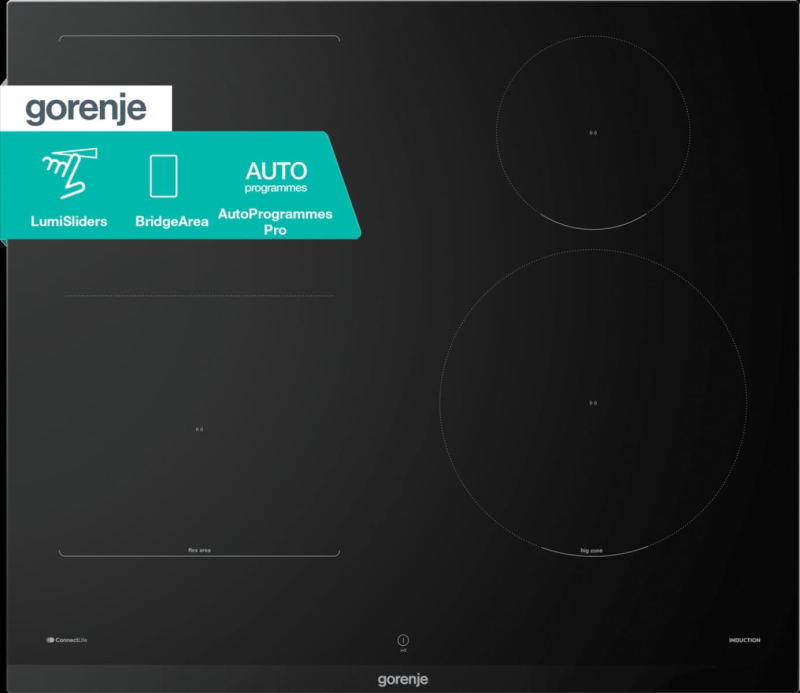Tap the info icon at bottom center
Screen dimensions: 800x693
[403, 640]
